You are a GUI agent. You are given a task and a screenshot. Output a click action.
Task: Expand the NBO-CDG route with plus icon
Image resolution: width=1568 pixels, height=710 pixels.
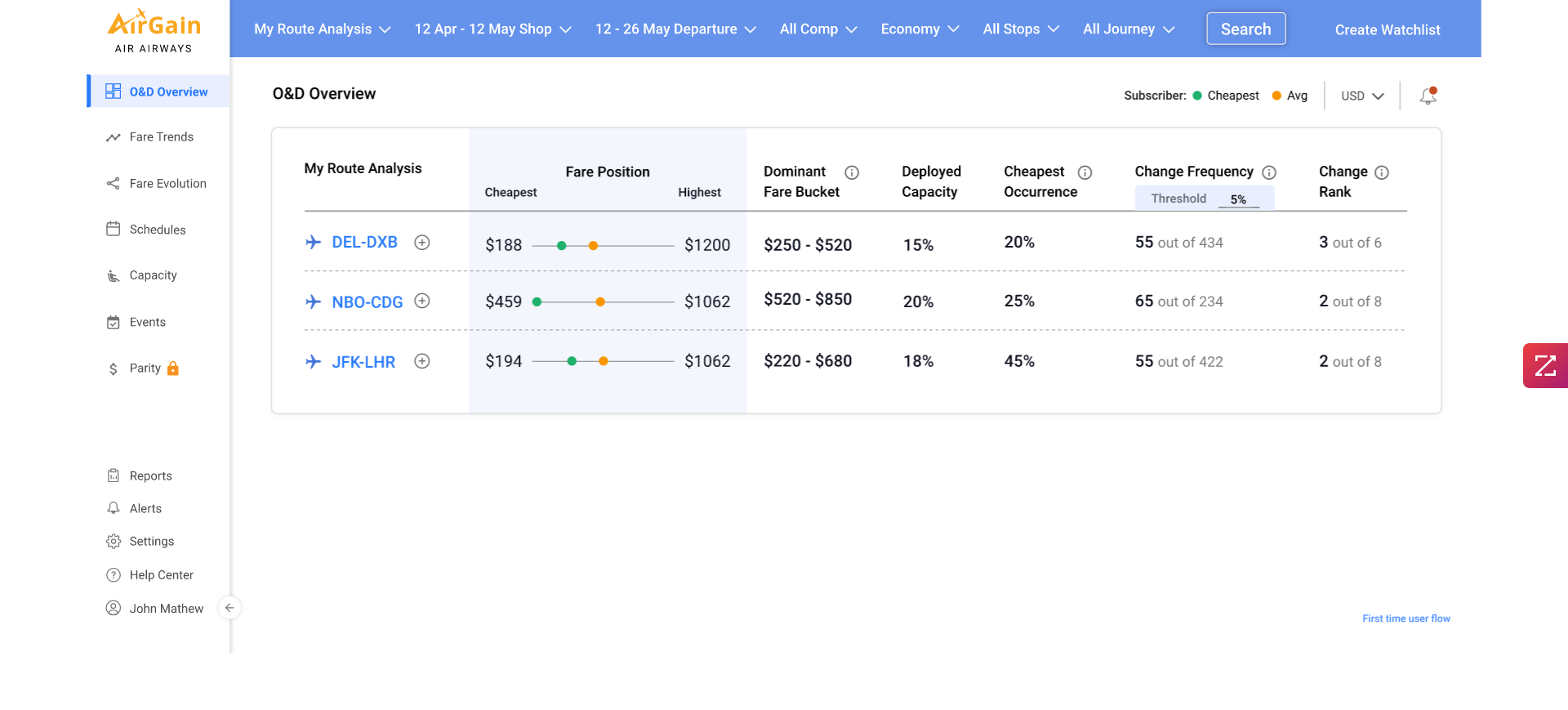click(422, 301)
